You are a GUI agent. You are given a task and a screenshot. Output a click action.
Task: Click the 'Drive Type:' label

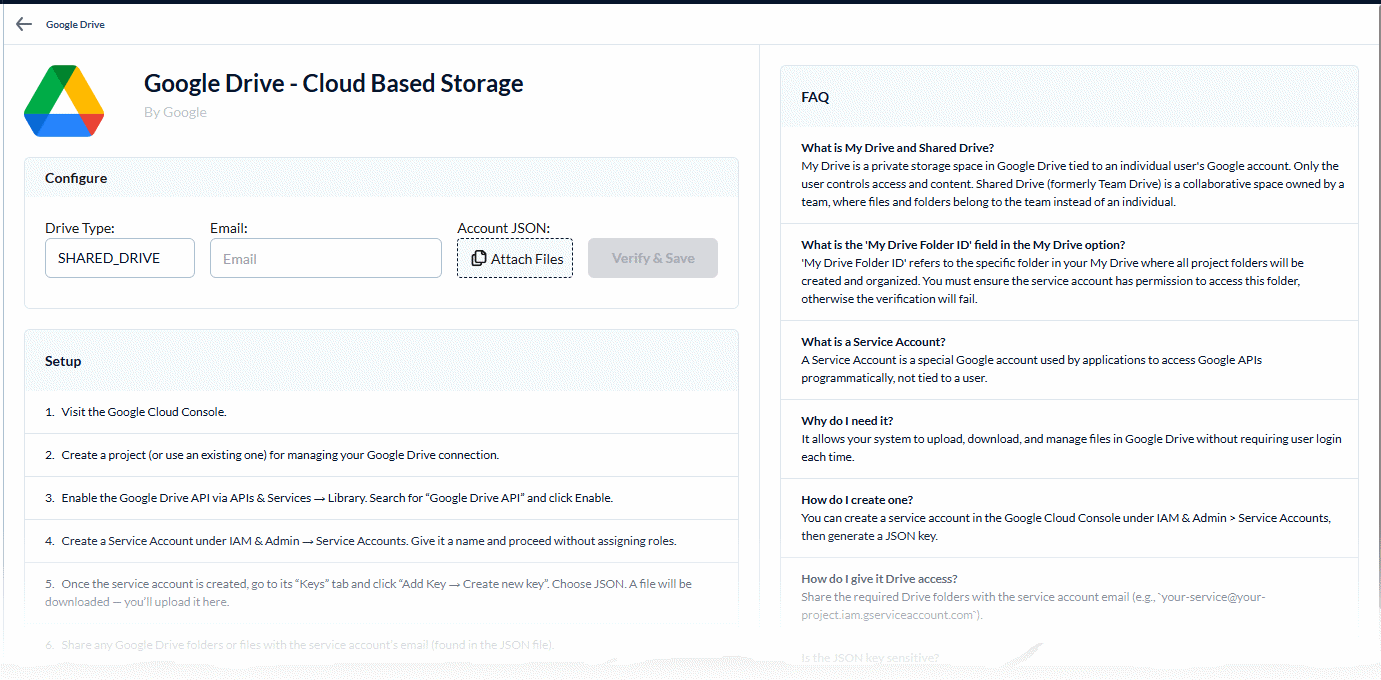tap(80, 228)
